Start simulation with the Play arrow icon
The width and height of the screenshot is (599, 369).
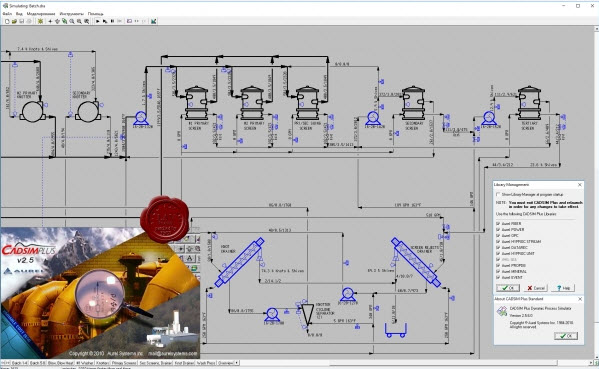(x=98, y=21)
